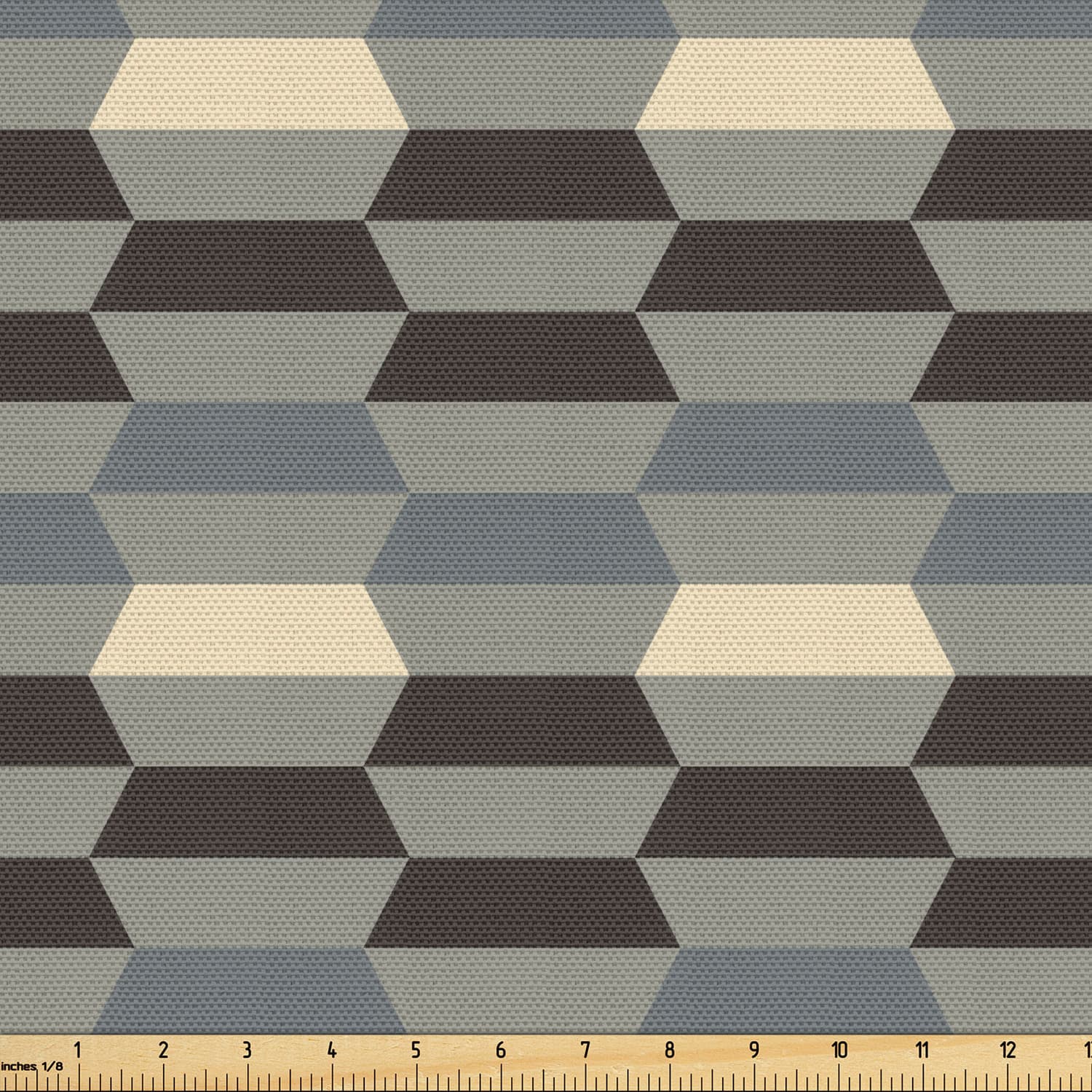Click the ruler number 8
Viewport: 1092px width, 1092px height.
(670, 1049)
